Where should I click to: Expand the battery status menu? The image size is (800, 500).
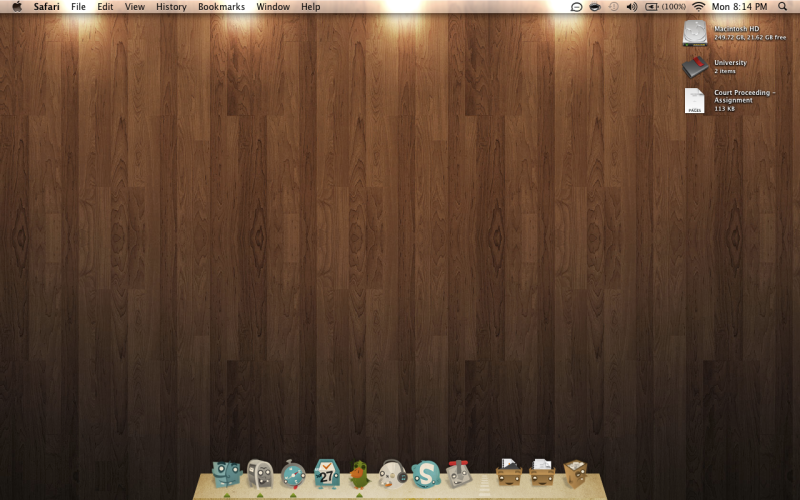point(665,7)
